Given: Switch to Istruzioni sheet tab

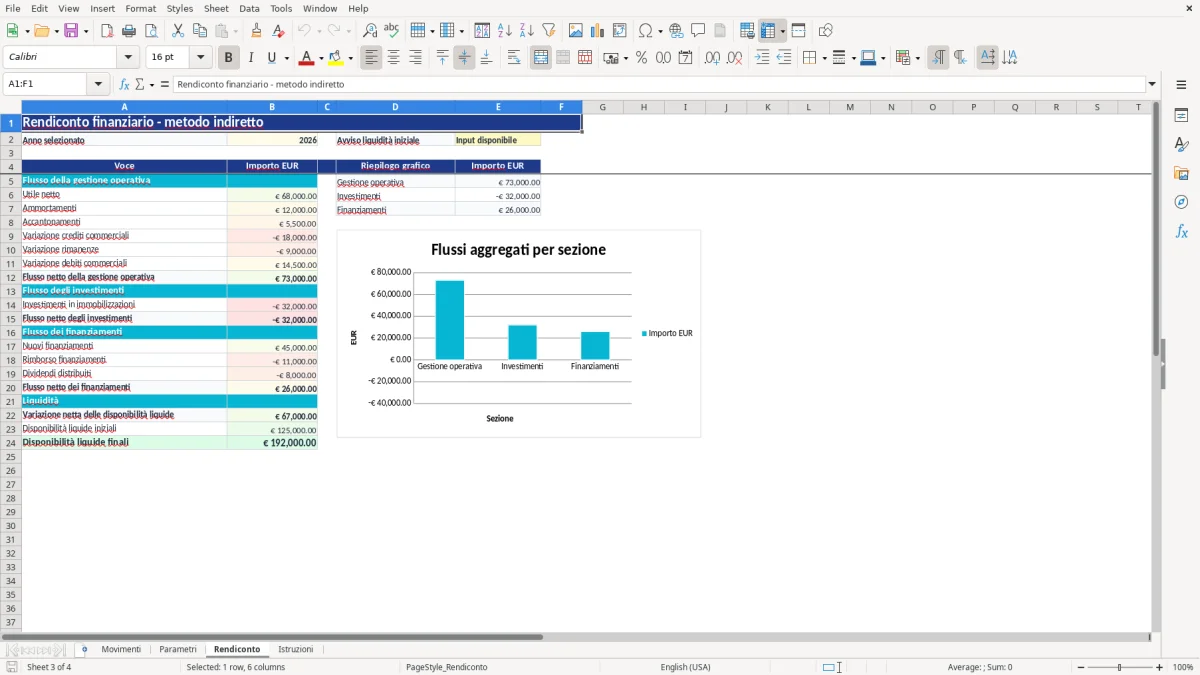Looking at the screenshot, I should 296,649.
